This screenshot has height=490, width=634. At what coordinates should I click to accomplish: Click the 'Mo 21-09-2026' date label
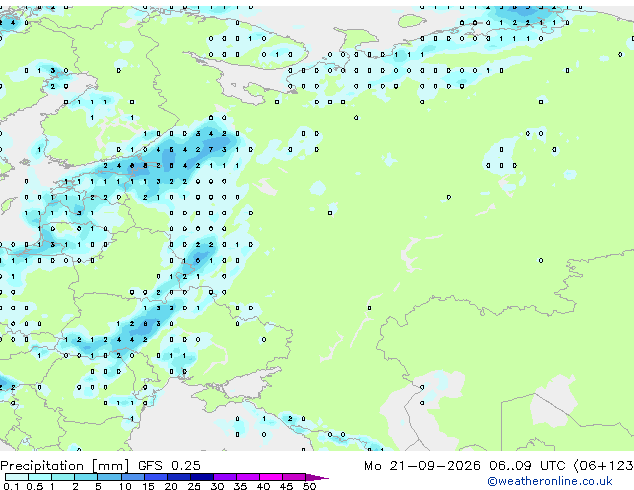point(422,466)
